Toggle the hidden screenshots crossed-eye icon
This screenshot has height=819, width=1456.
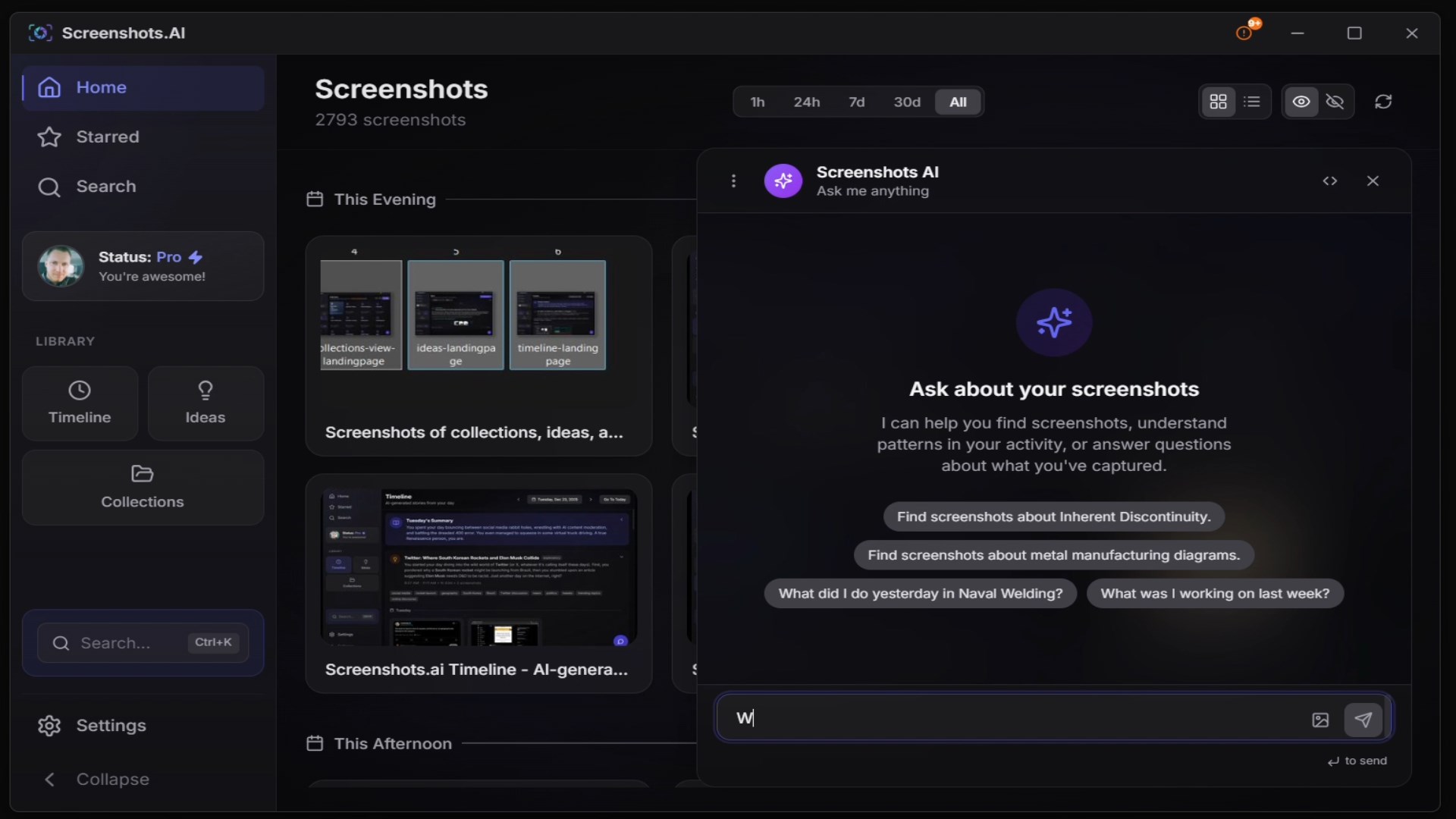click(1335, 102)
